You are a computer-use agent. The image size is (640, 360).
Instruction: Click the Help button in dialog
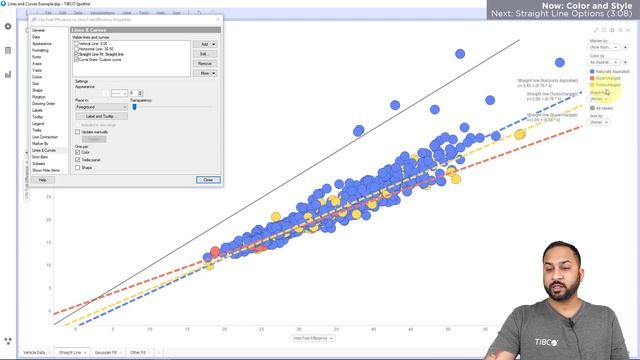pos(42,180)
